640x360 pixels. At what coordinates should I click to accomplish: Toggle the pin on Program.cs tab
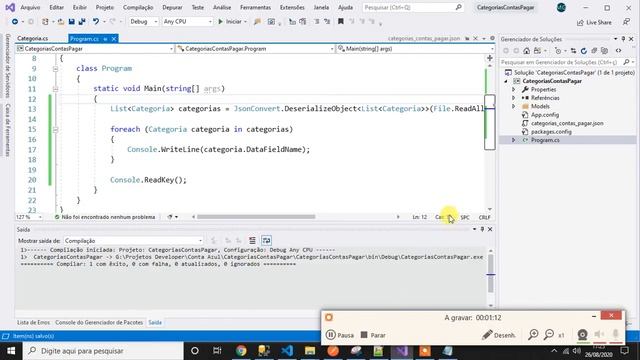105,39
